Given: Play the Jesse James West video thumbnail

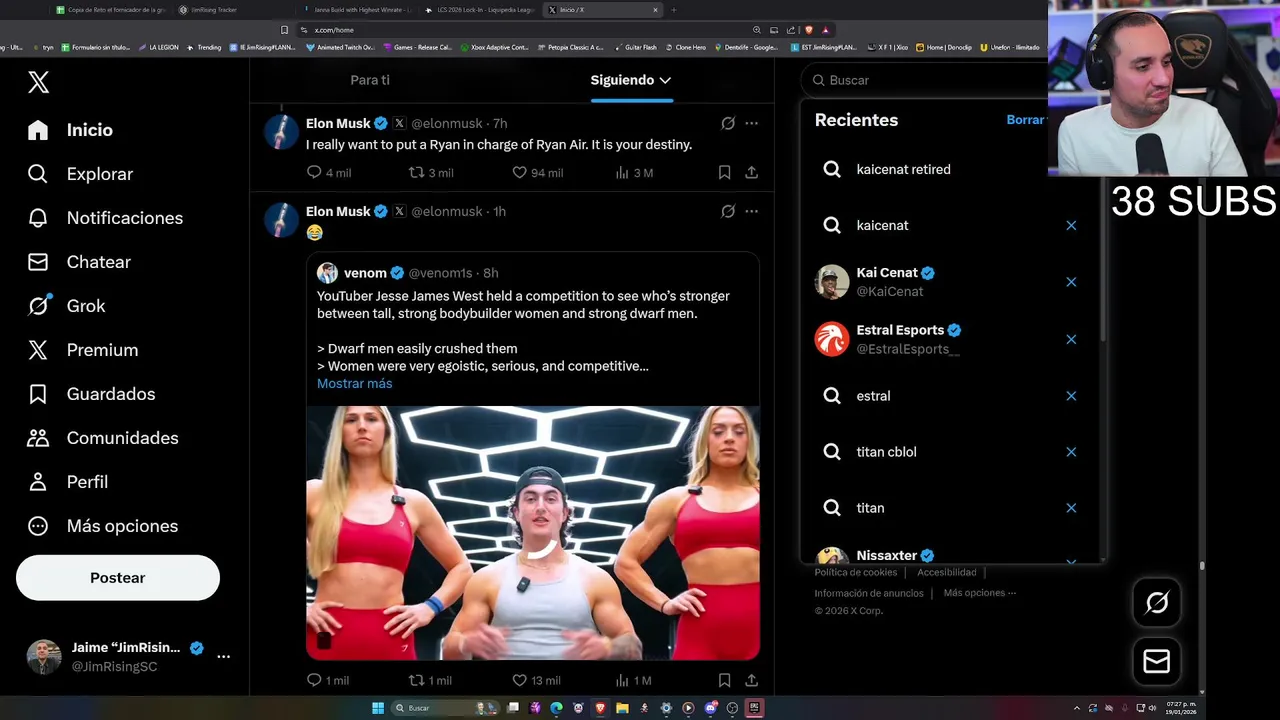Looking at the screenshot, I should pos(533,532).
